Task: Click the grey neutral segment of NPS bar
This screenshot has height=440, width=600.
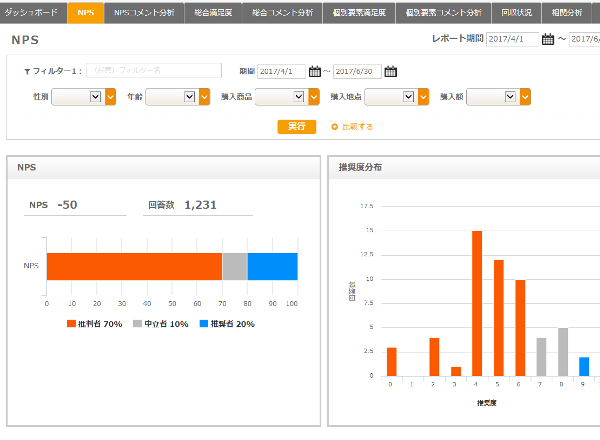Action: click(x=235, y=266)
